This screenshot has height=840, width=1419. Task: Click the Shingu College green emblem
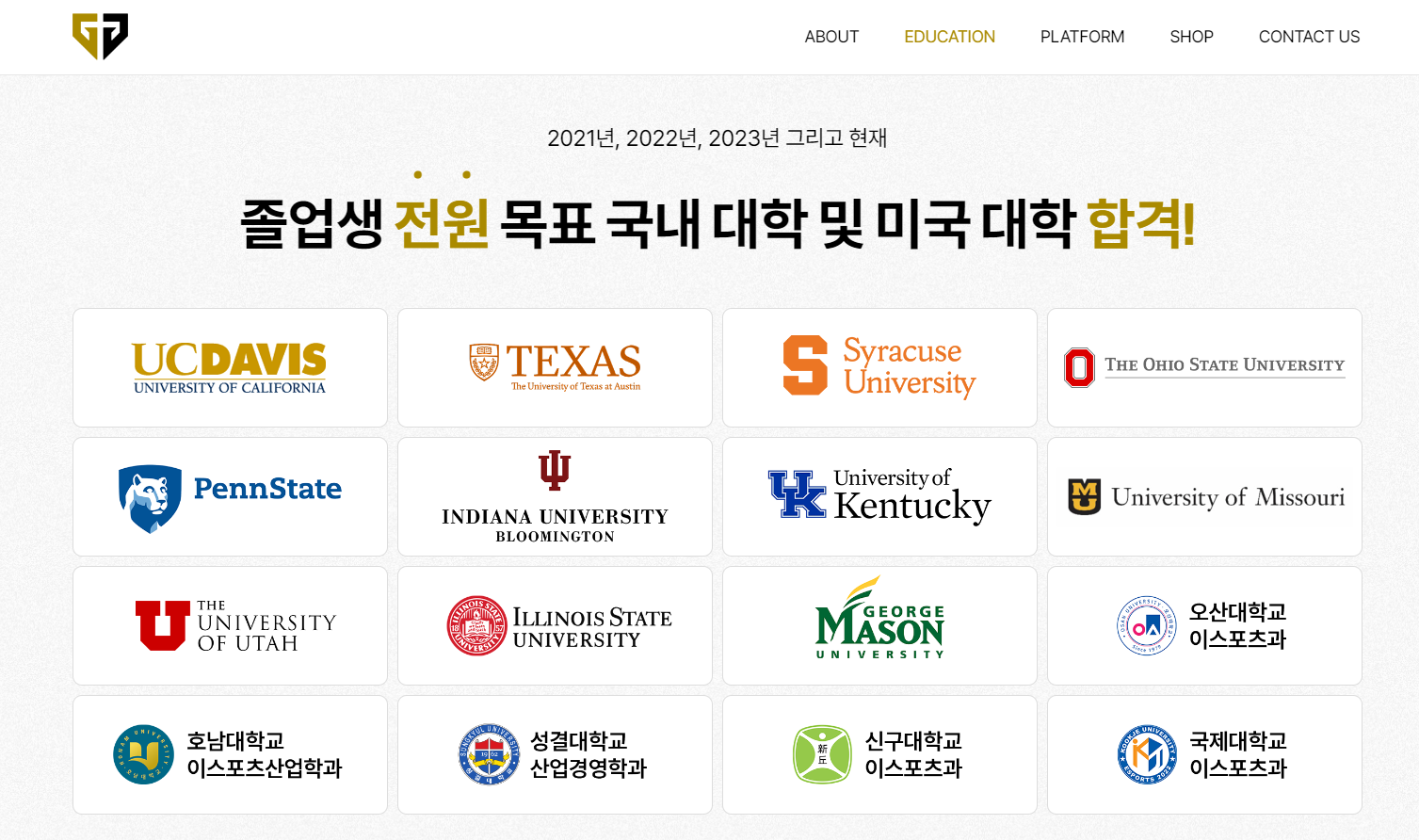(822, 754)
